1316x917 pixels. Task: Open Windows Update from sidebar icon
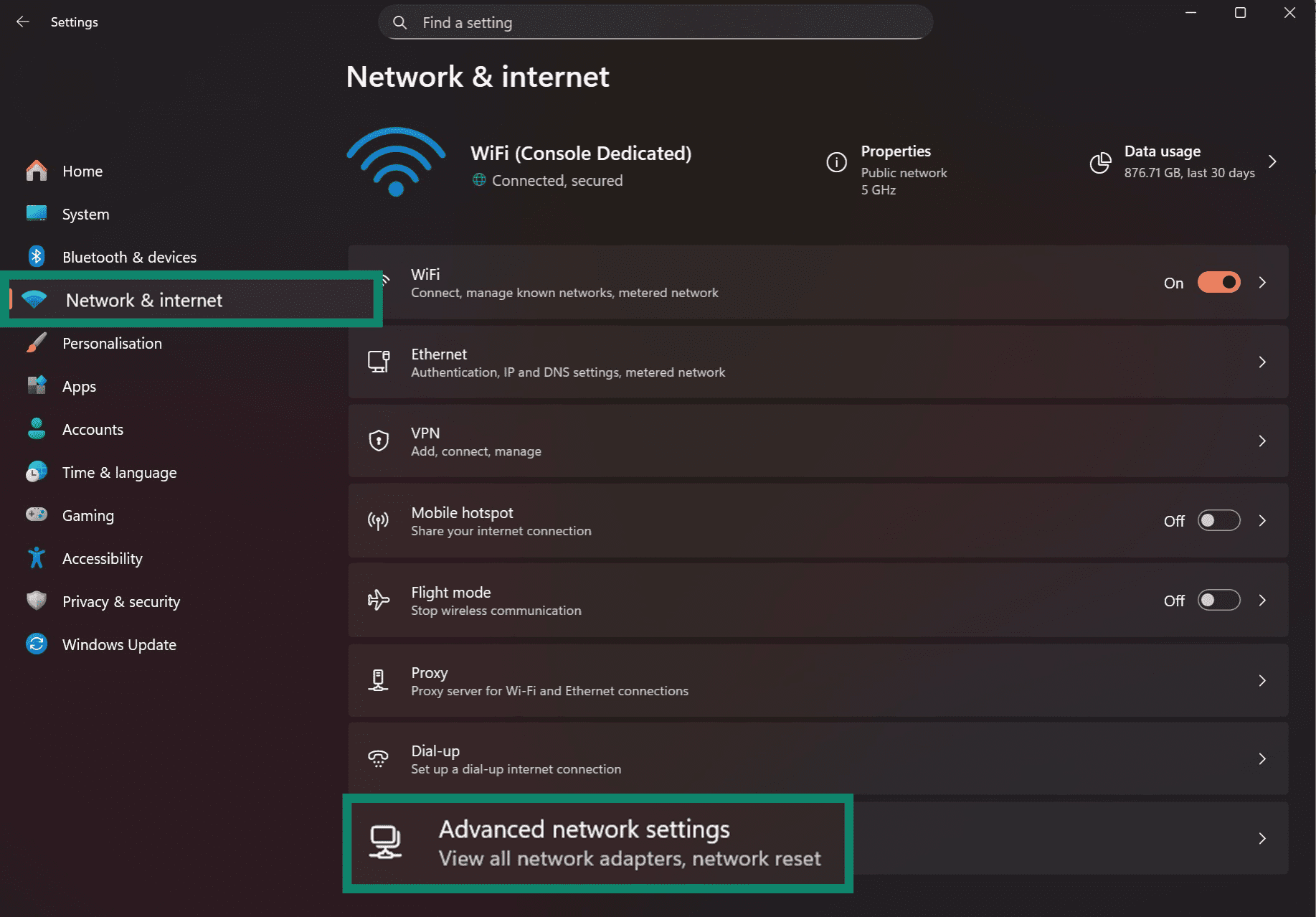36,644
